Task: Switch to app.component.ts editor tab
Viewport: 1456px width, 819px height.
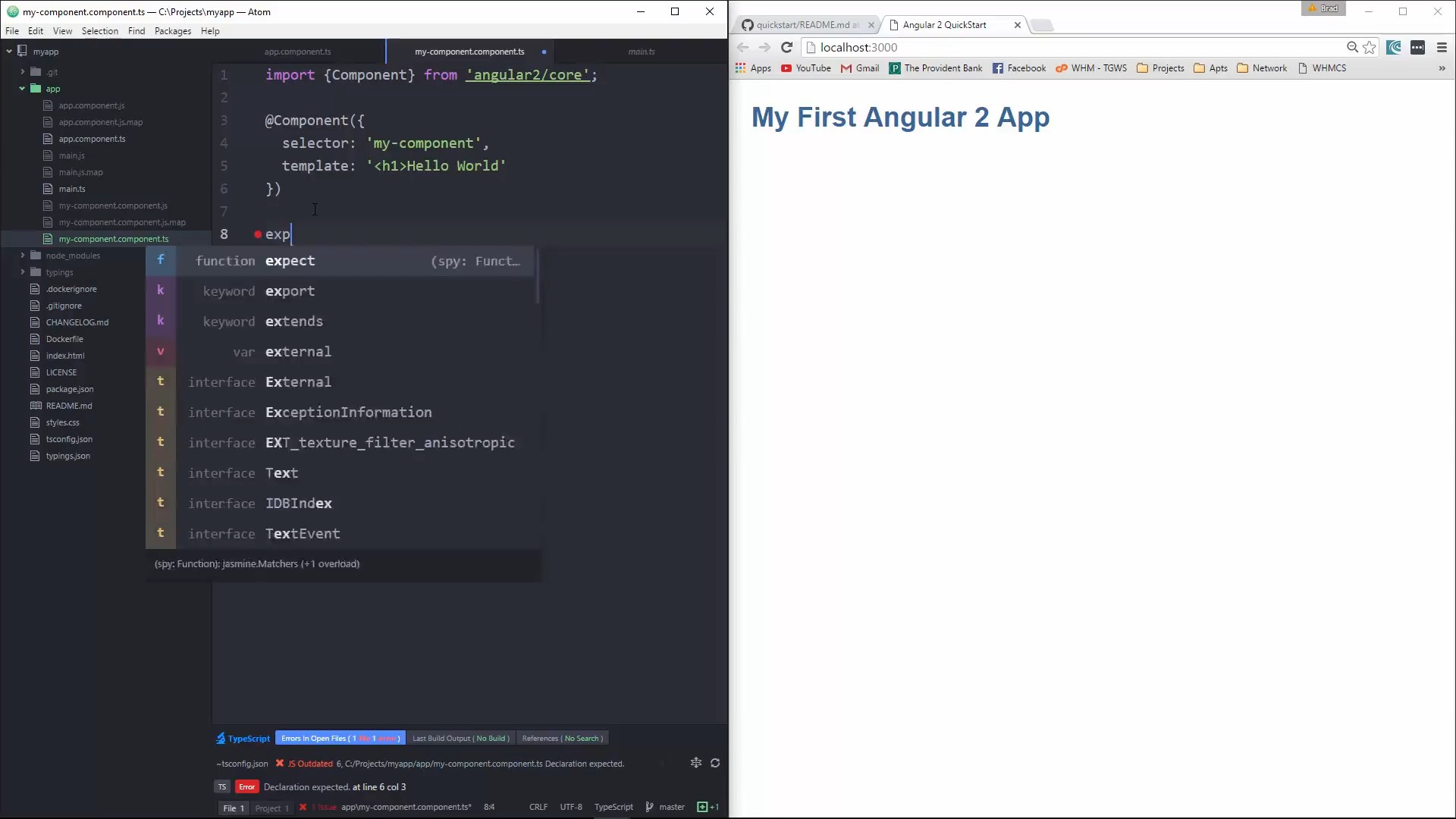Action: click(x=298, y=52)
